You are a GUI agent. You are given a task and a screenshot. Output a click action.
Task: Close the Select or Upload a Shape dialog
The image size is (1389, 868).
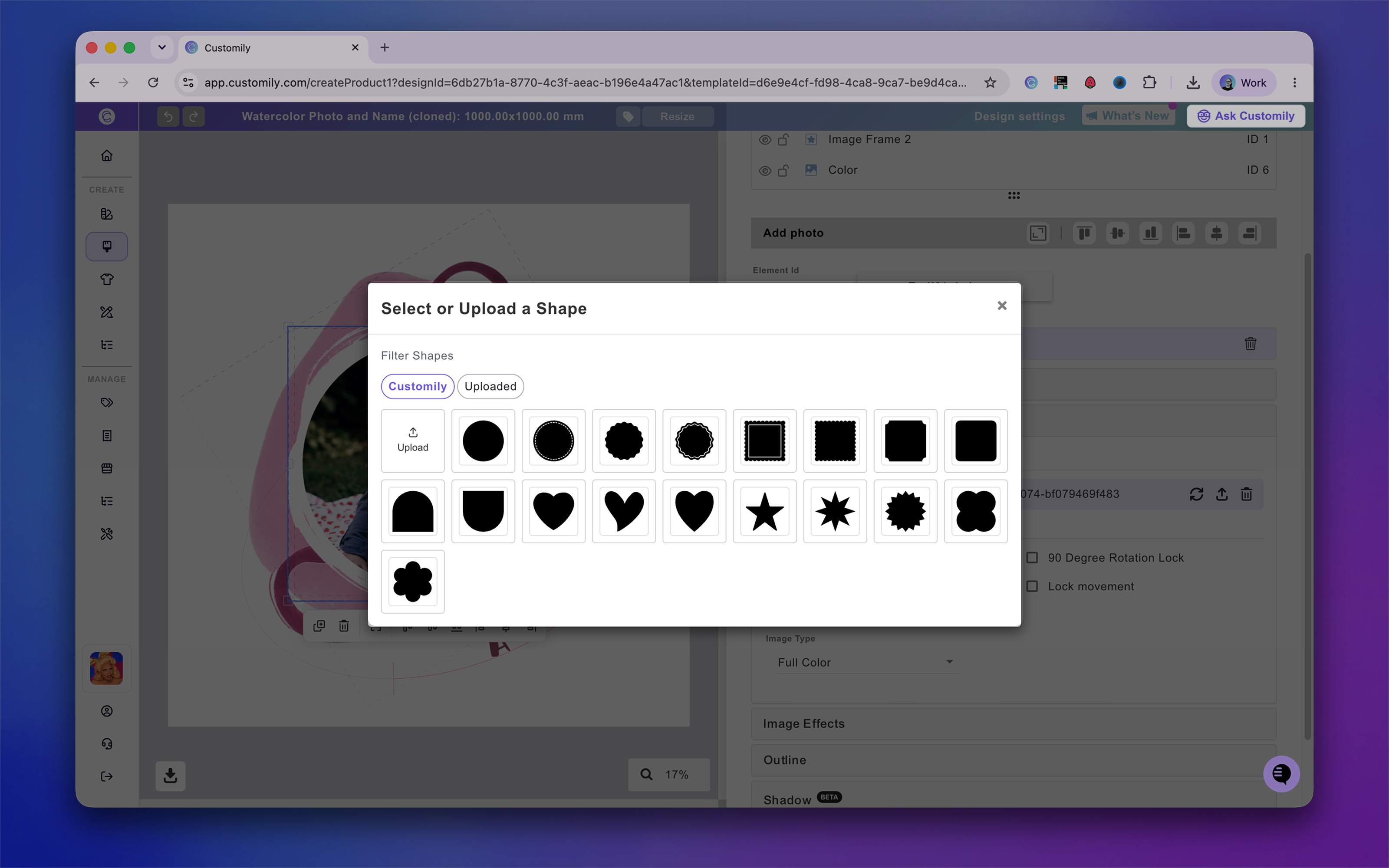pyautogui.click(x=1001, y=306)
